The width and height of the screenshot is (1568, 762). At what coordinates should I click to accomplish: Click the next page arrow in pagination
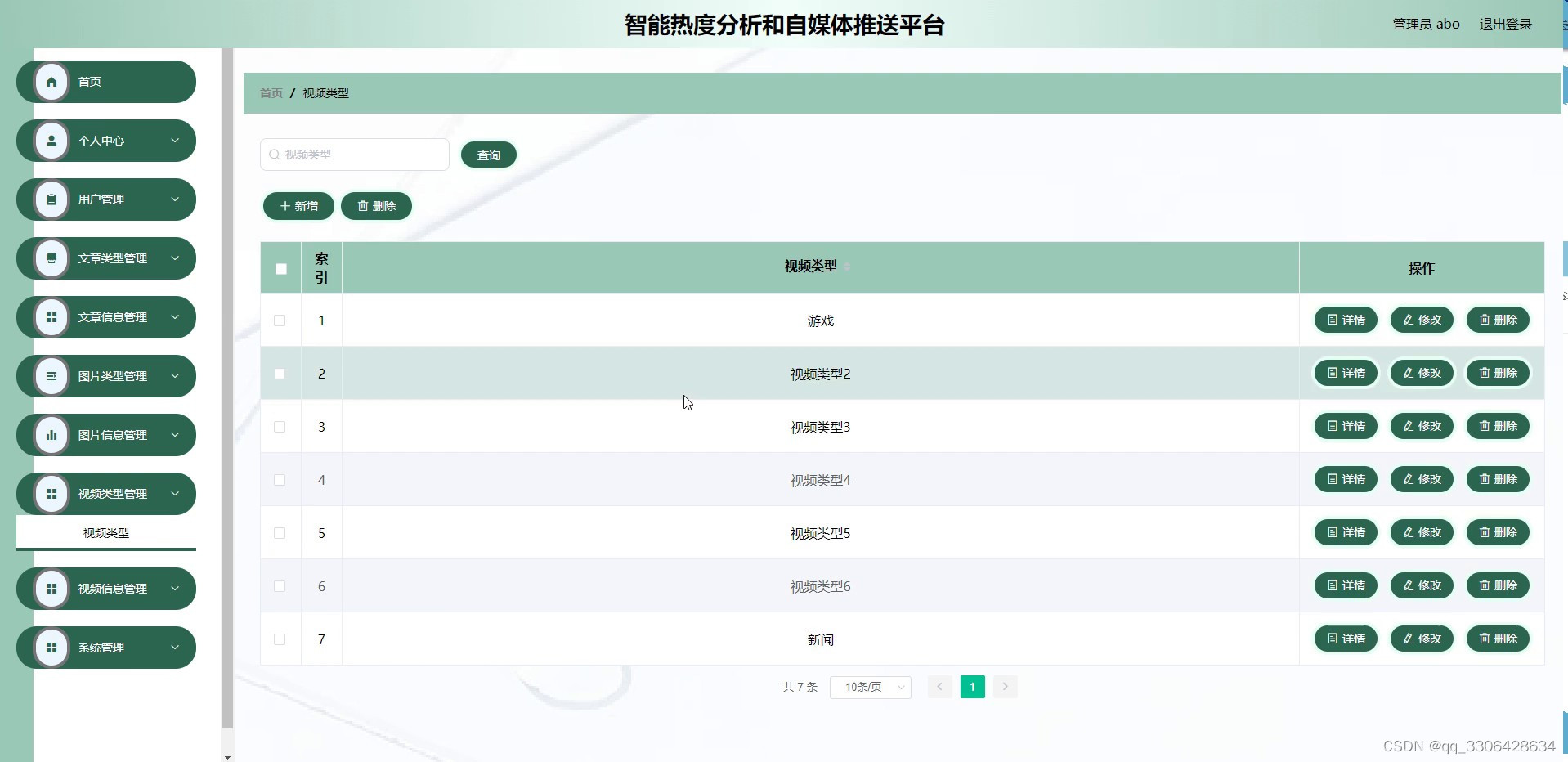tap(1006, 687)
